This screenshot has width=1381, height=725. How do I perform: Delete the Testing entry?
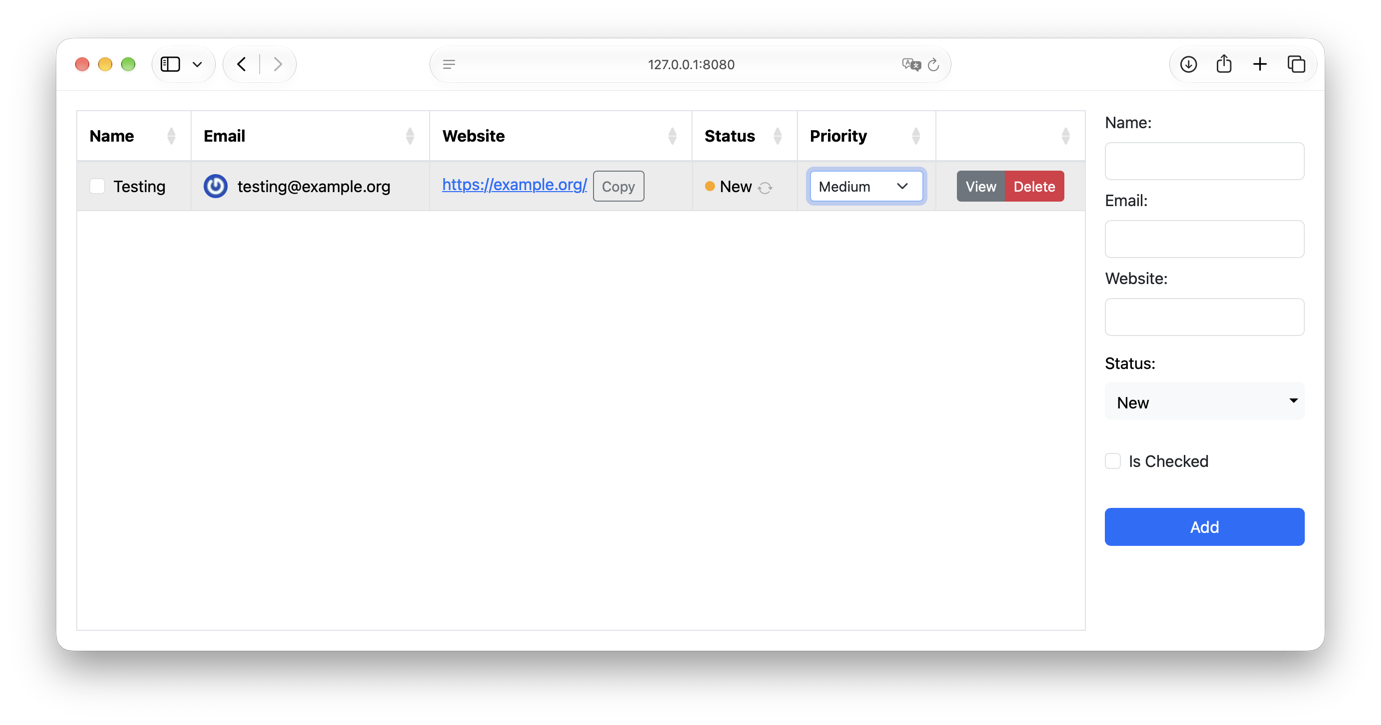[x=1034, y=186]
